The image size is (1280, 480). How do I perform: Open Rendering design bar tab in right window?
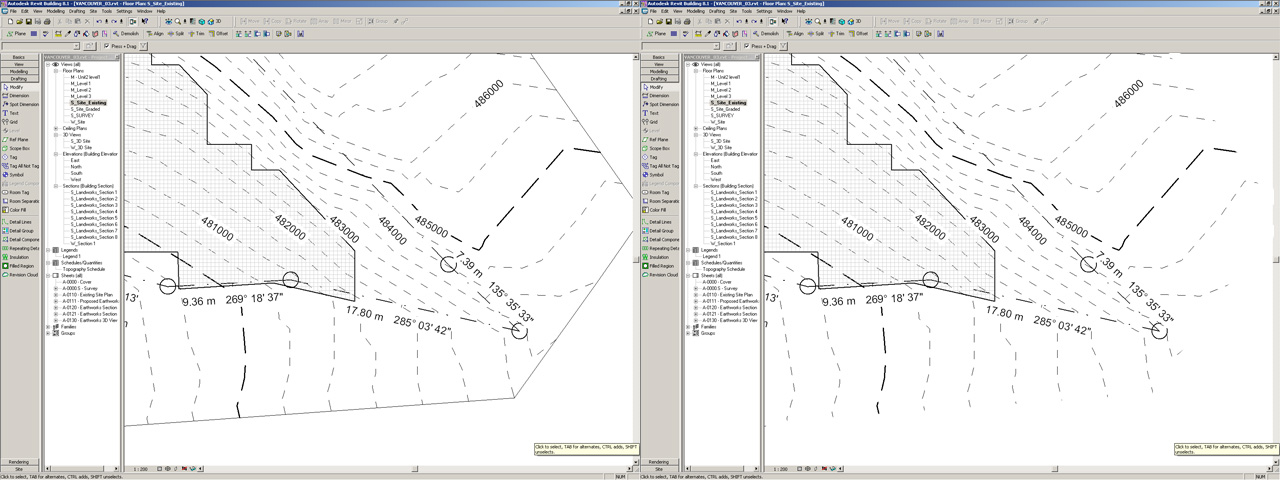click(659, 462)
